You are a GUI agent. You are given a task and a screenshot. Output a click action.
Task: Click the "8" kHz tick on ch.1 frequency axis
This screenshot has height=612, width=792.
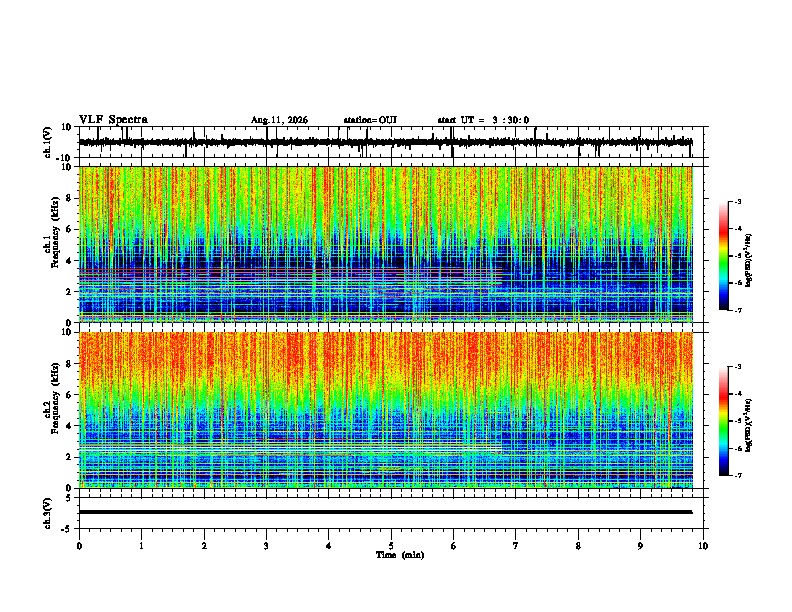tap(69, 198)
